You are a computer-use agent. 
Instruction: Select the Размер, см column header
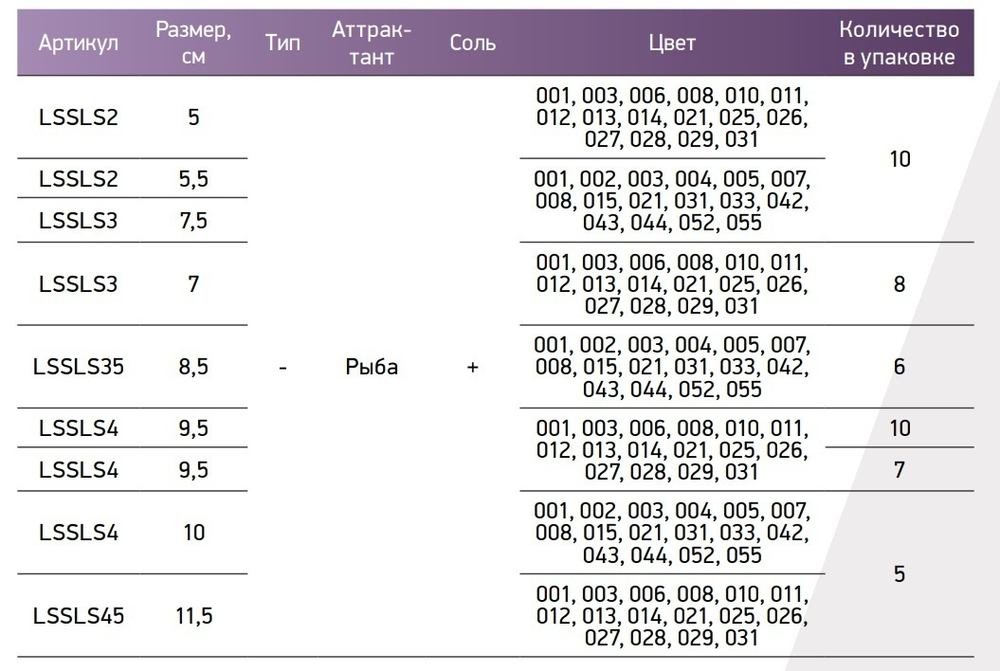[194, 43]
